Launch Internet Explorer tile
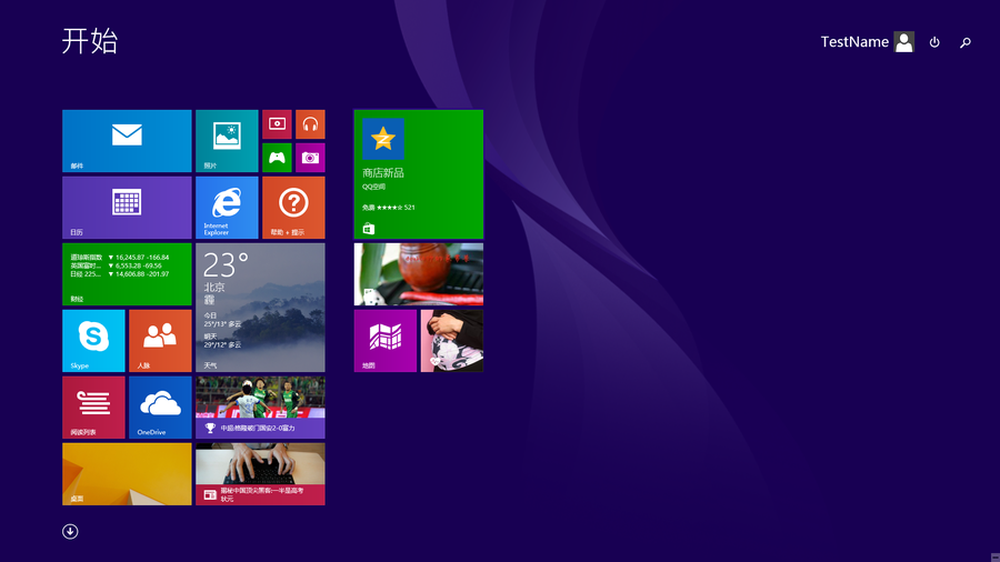1000x562 pixels. (227, 208)
